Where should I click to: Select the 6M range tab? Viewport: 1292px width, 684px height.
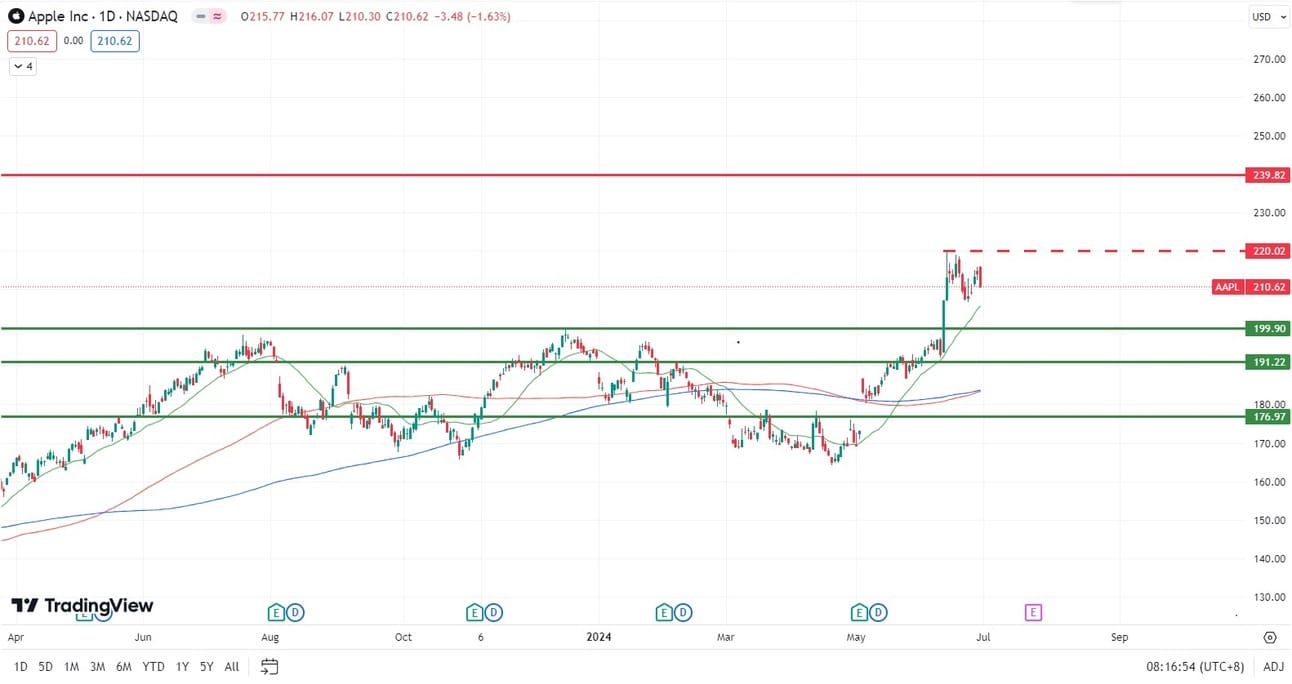coord(124,666)
